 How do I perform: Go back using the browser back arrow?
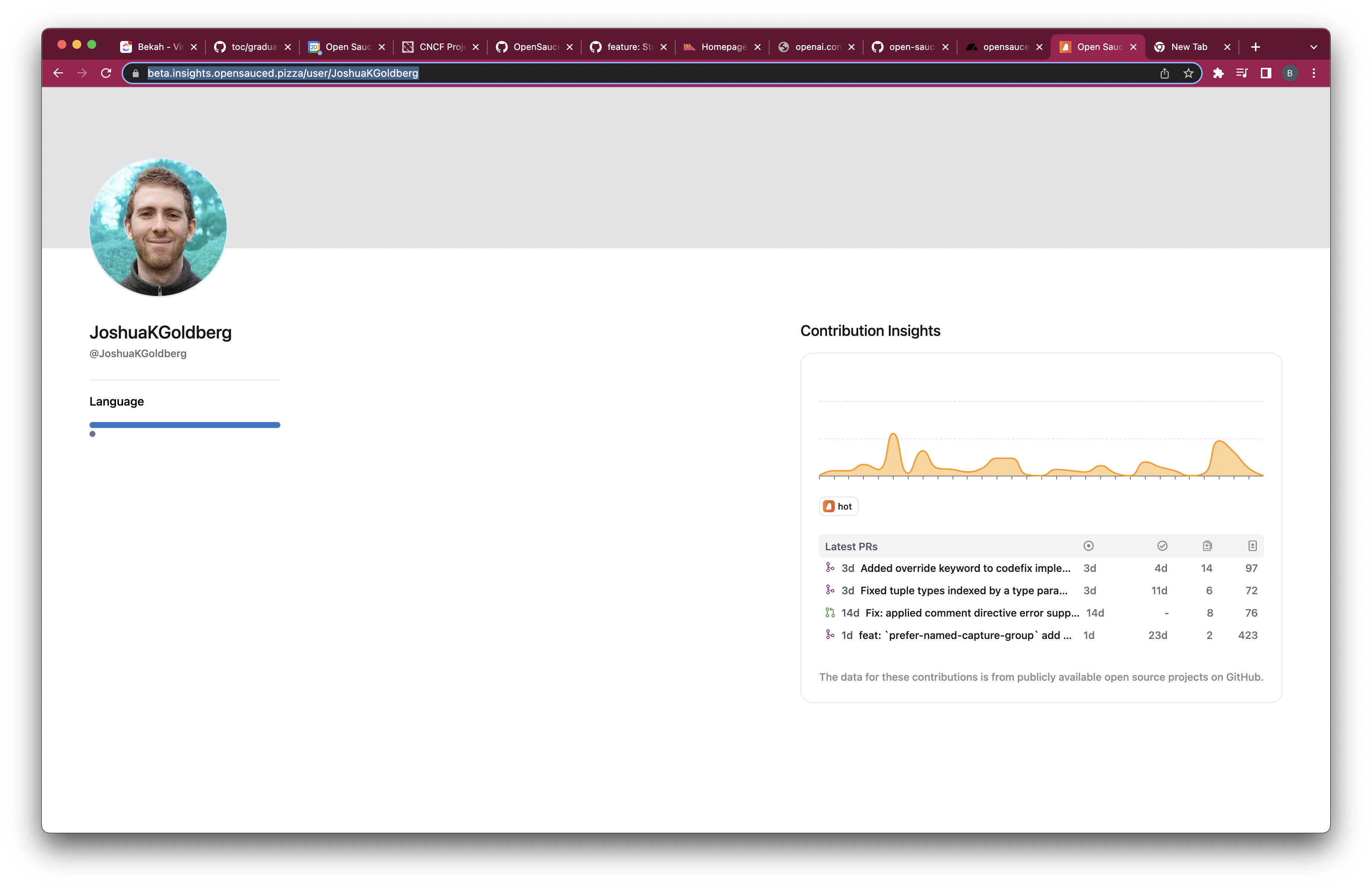tap(58, 73)
